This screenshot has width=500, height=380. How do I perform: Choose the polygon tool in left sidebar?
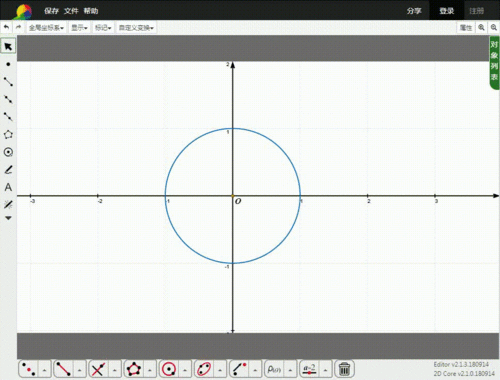pos(8,135)
